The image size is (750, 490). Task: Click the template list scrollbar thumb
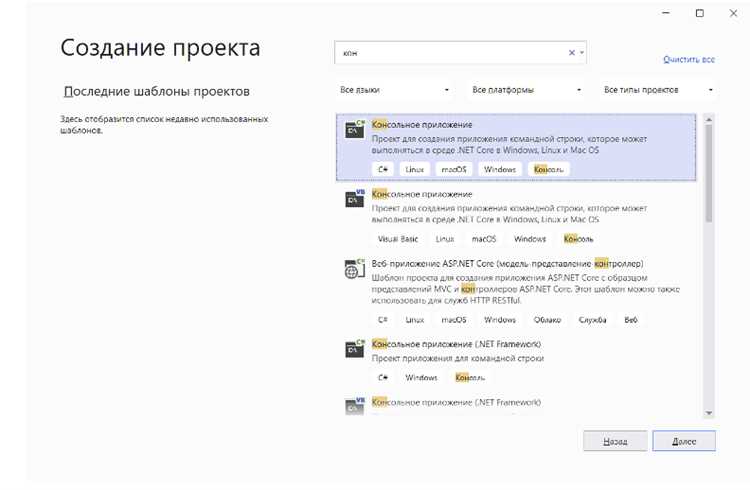click(x=709, y=173)
